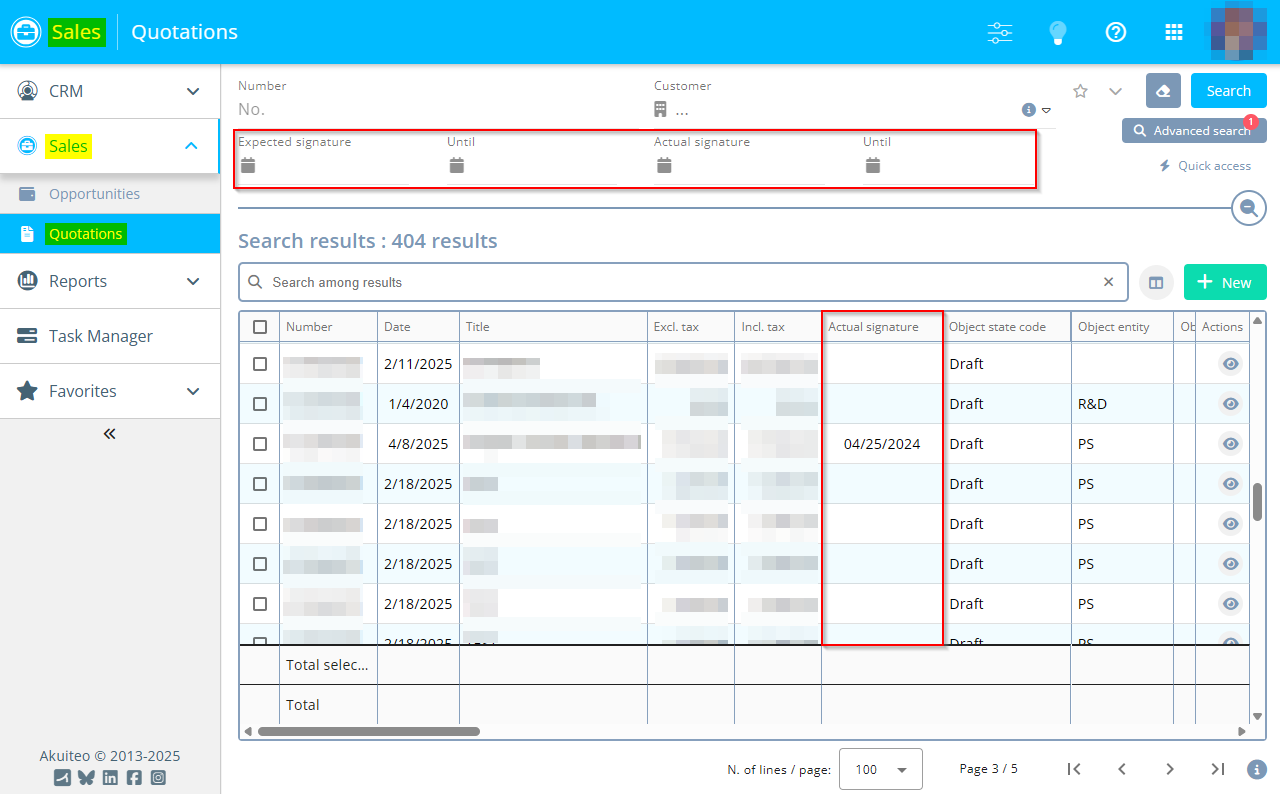The width and height of the screenshot is (1280, 794).
Task: Click the blue Search button
Action: 1228,90
